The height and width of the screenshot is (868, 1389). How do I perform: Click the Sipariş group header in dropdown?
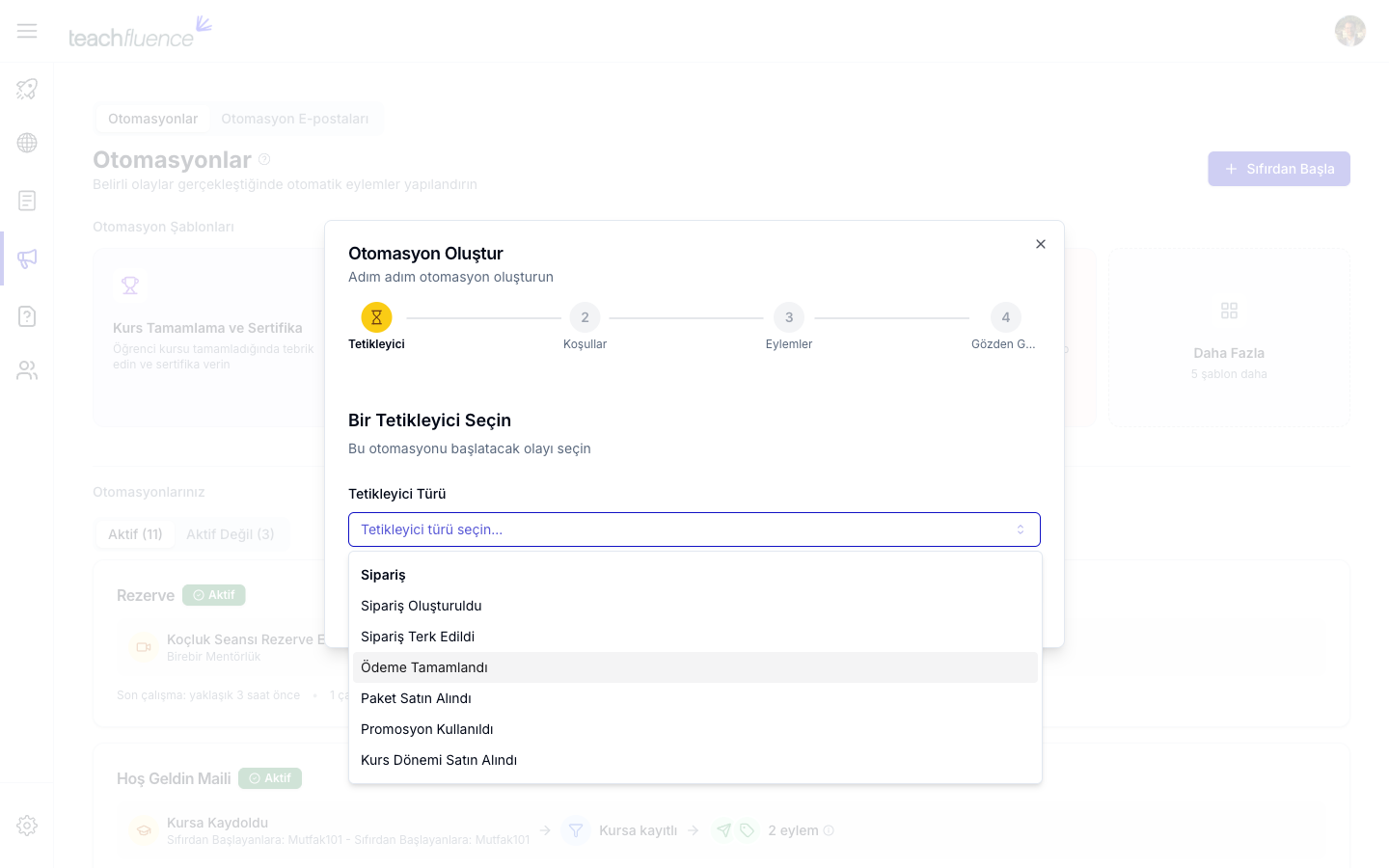point(383,575)
